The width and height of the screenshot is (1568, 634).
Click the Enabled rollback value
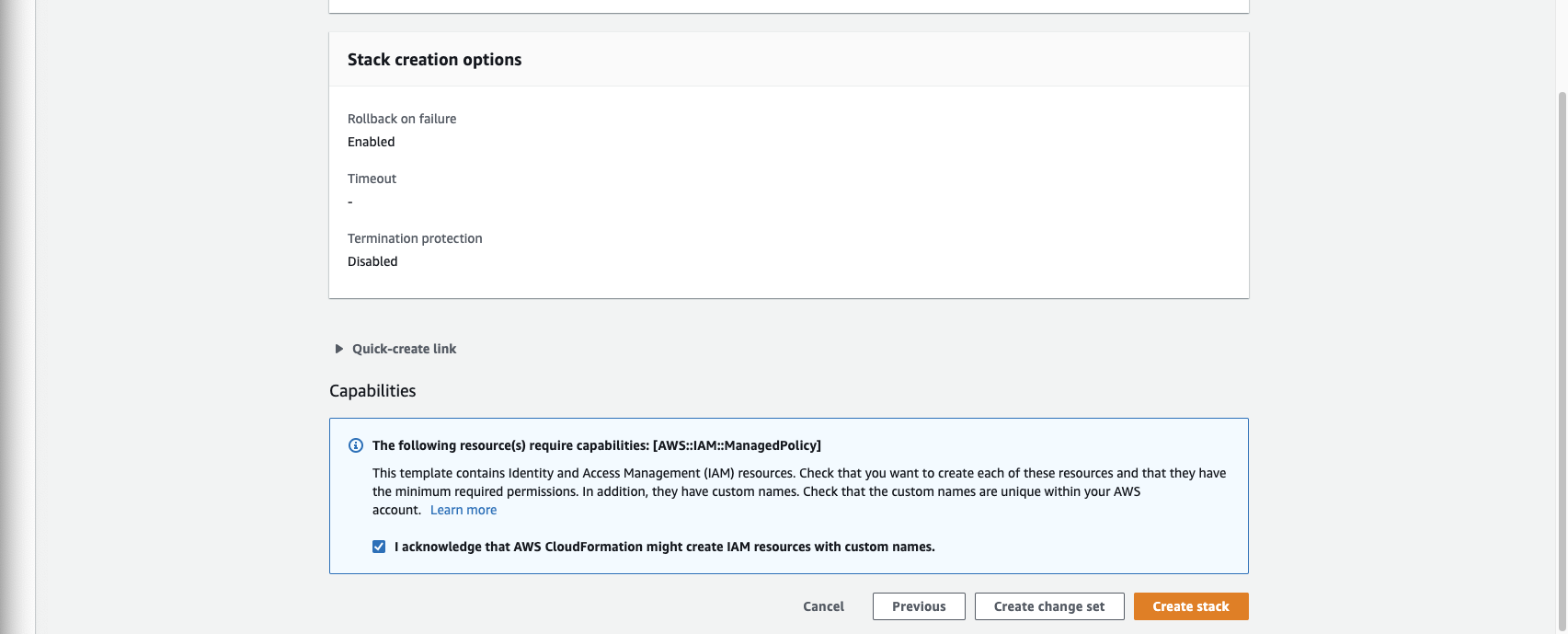tap(372, 142)
